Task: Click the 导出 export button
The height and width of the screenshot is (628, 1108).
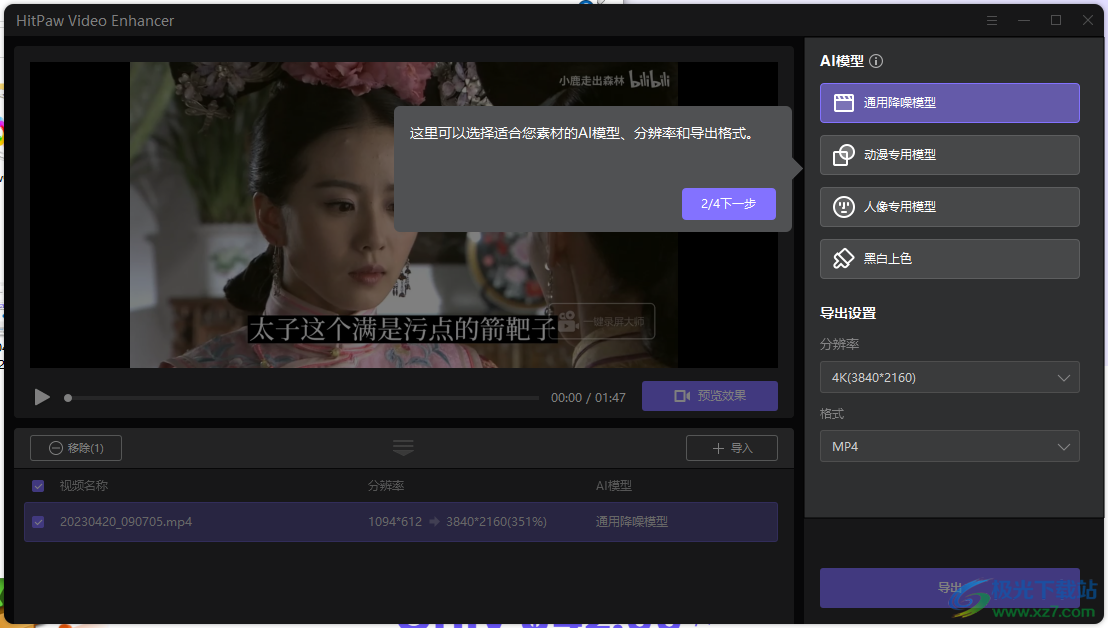Action: (949, 588)
